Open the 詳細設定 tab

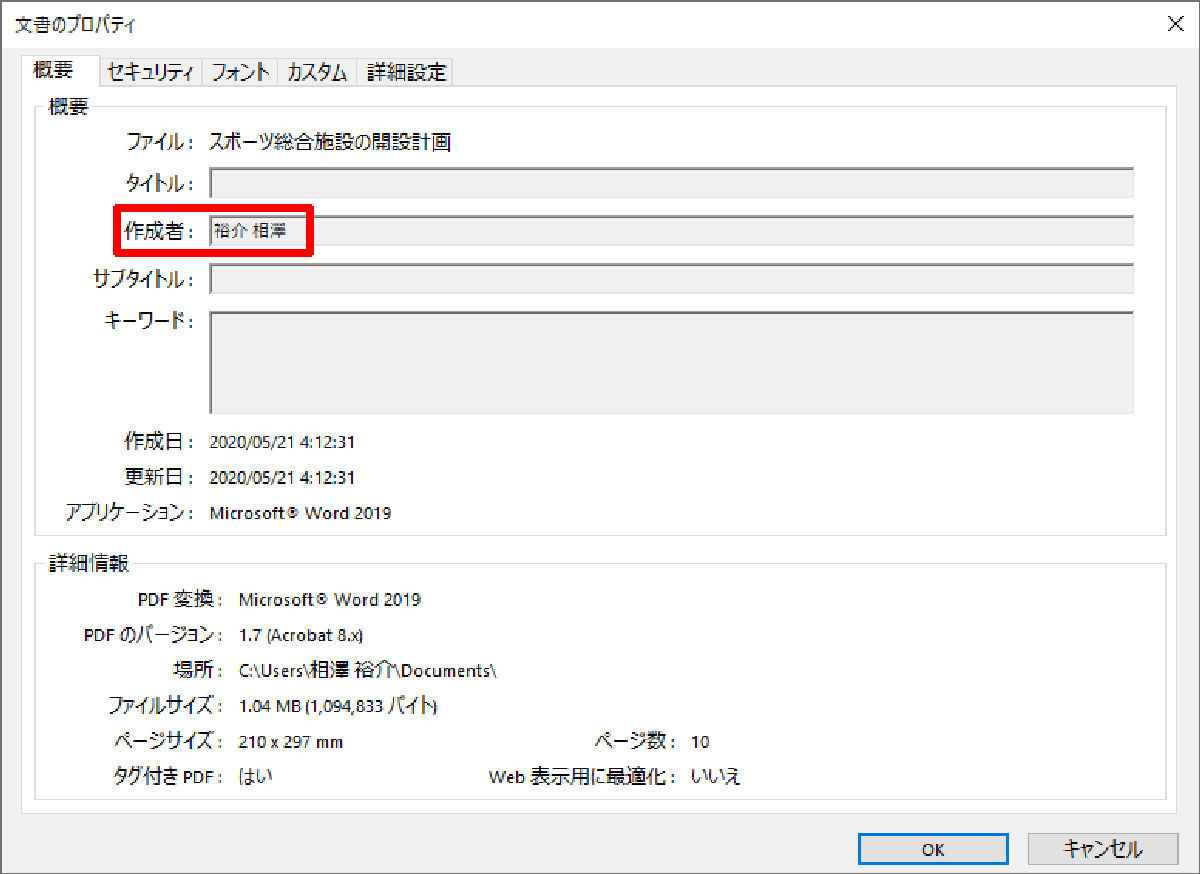point(405,72)
